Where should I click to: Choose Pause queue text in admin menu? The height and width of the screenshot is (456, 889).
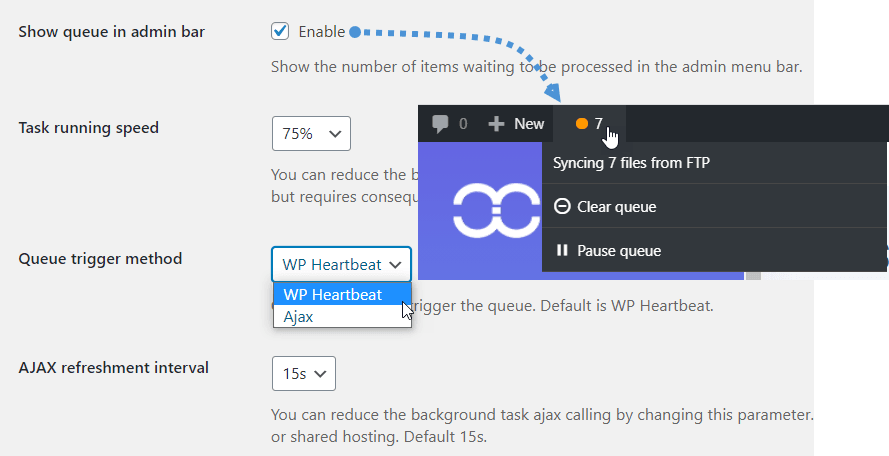click(x=618, y=250)
